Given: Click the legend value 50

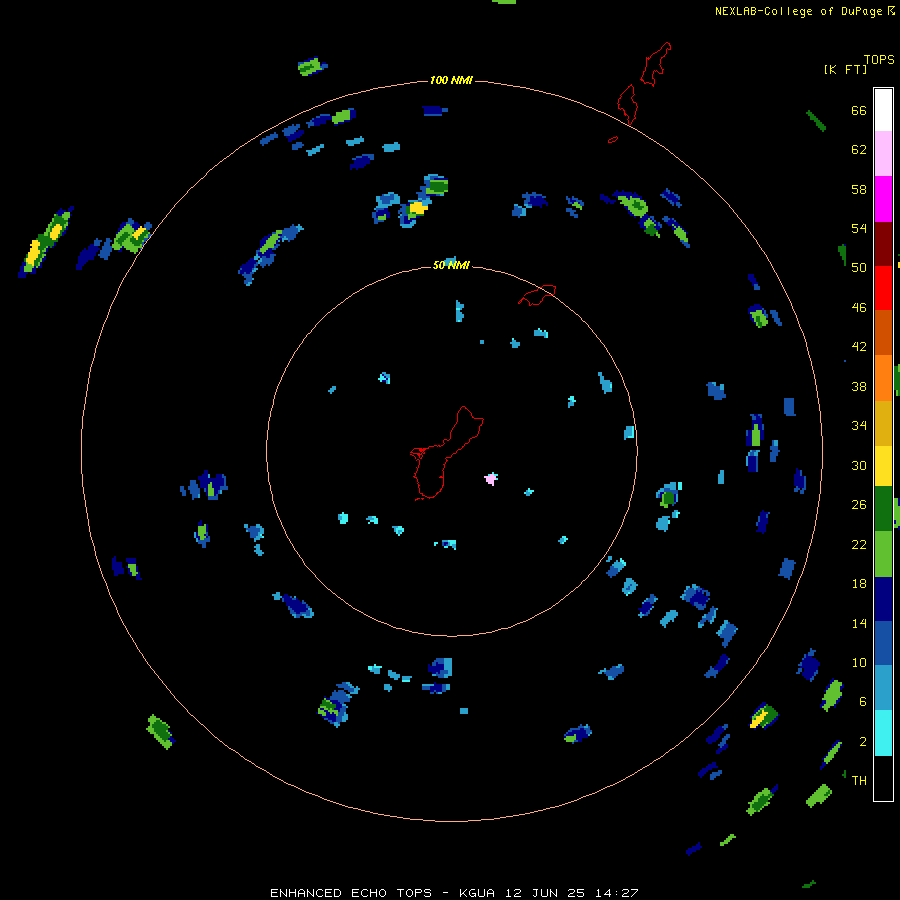Looking at the screenshot, I should (x=859, y=268).
